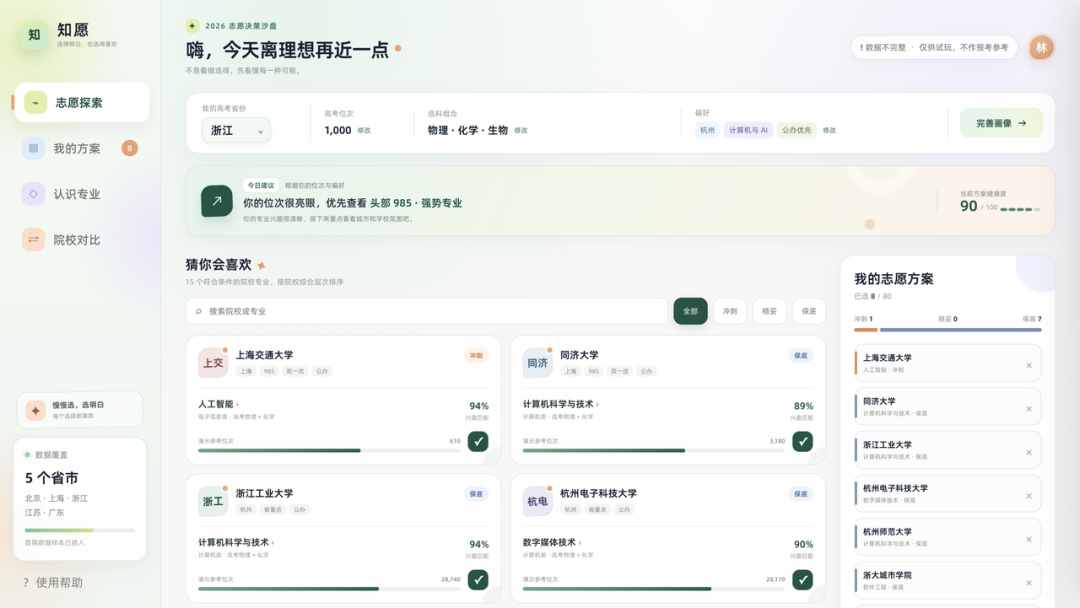Click the 保底 badge on 浙江工业大学 card
1080x608 pixels.
coord(476,494)
